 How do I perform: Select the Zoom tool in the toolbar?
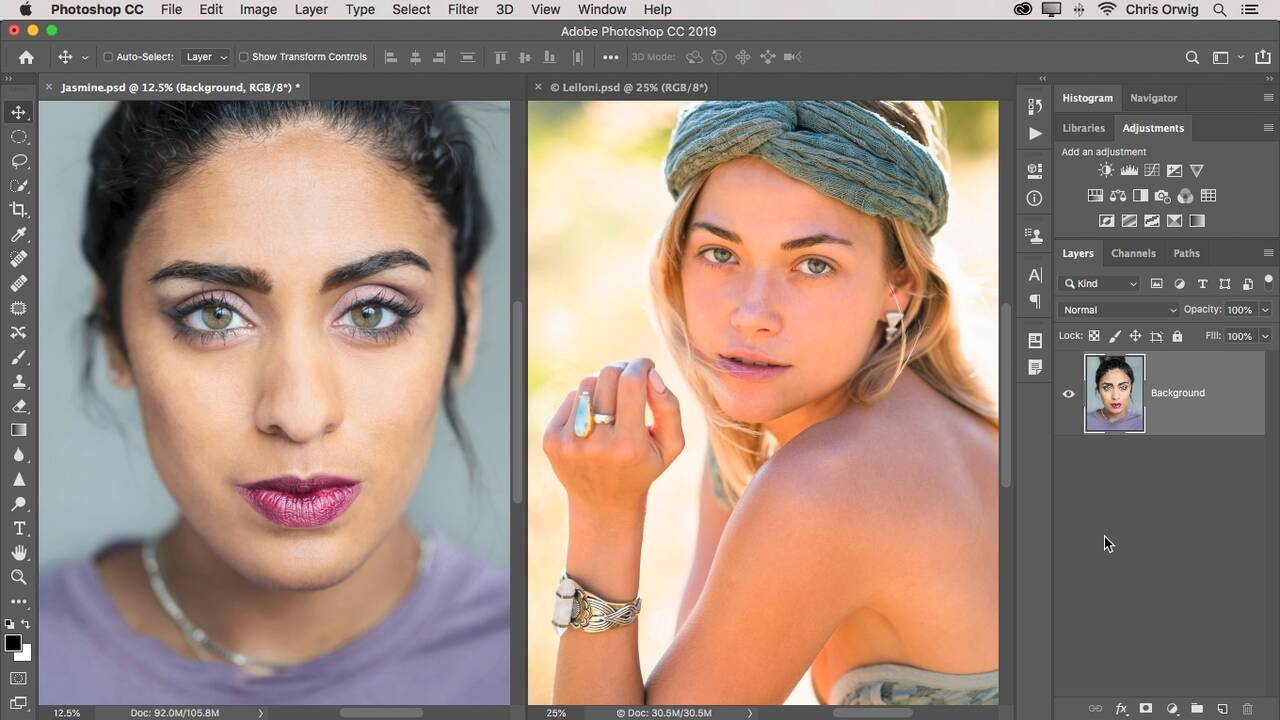tap(18, 577)
